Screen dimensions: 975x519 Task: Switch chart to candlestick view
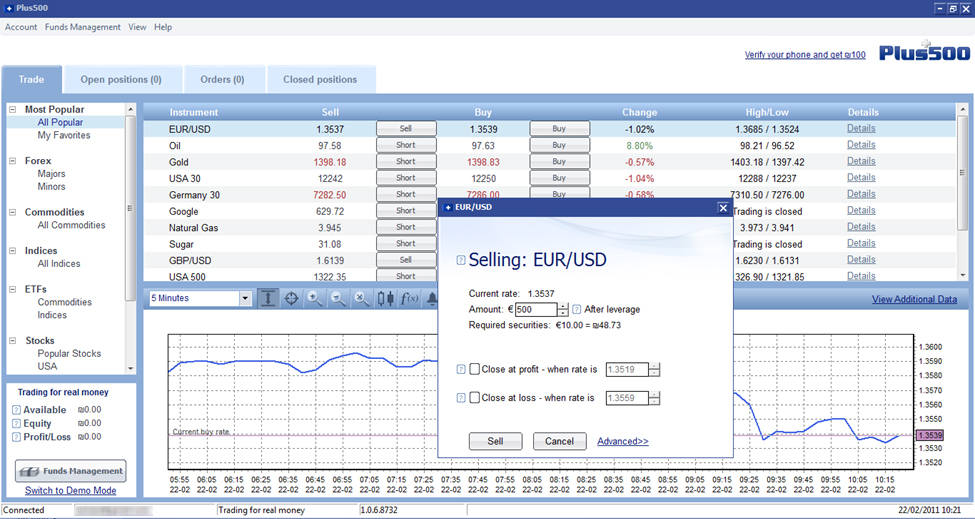pyautogui.click(x=386, y=298)
